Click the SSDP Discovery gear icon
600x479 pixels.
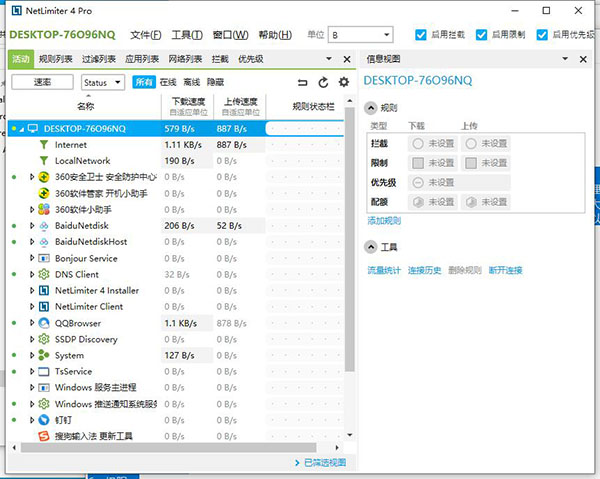44,339
